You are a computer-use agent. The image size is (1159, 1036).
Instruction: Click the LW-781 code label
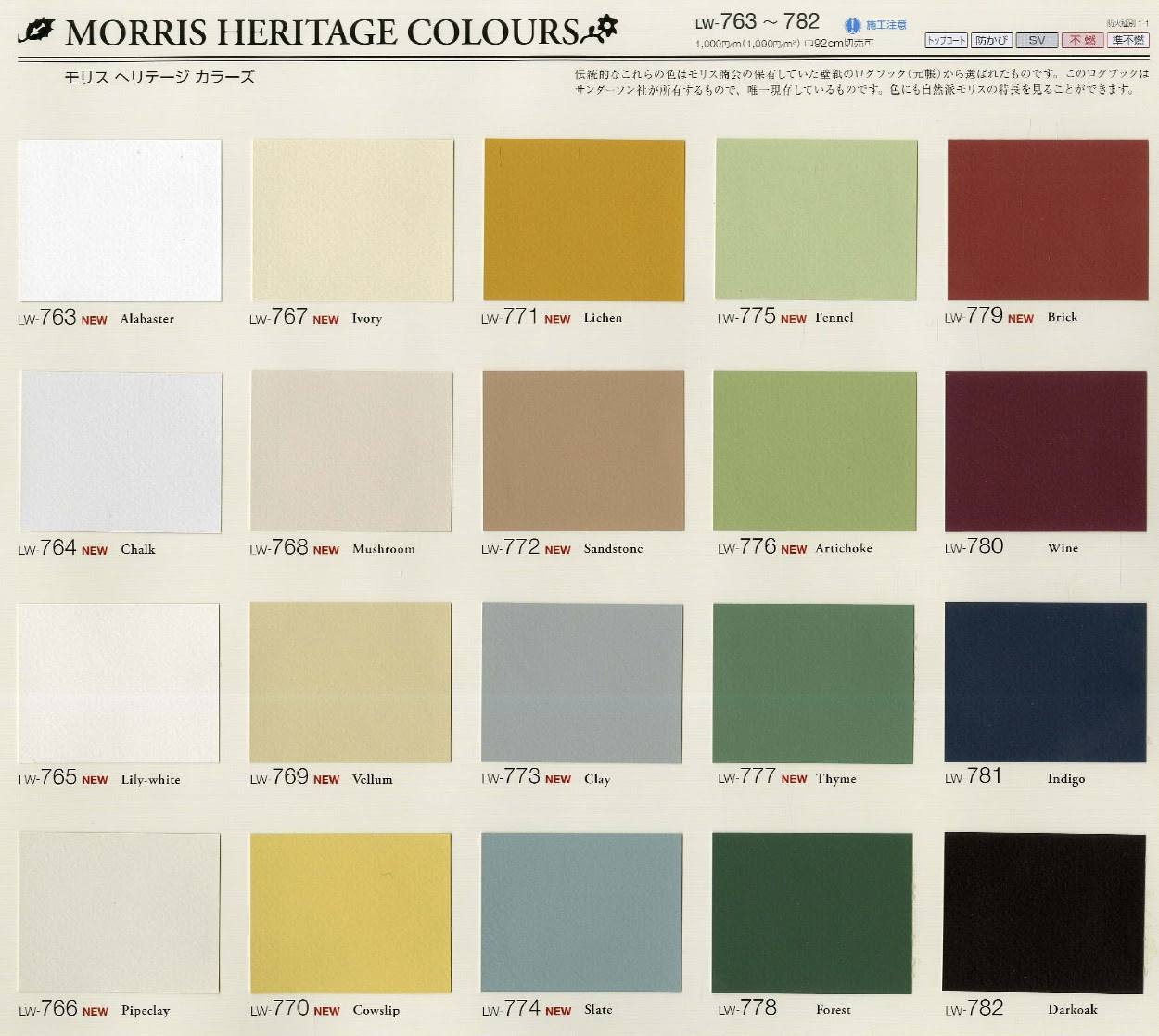[973, 776]
